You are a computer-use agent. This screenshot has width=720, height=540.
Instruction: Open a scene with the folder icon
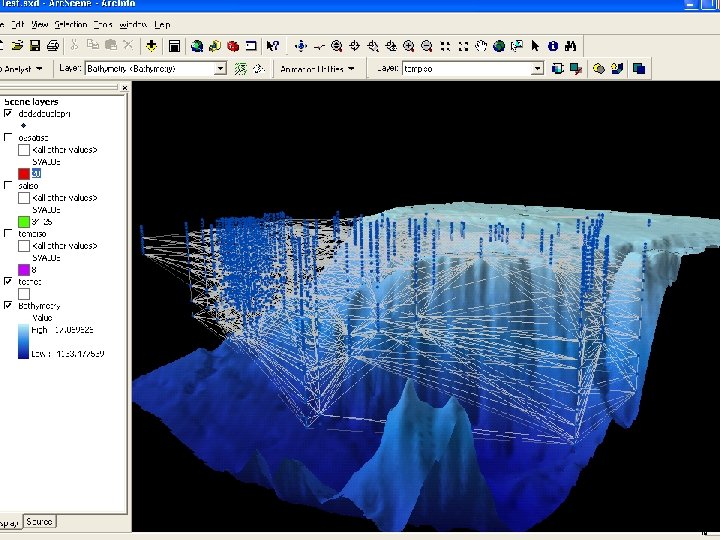[17, 45]
